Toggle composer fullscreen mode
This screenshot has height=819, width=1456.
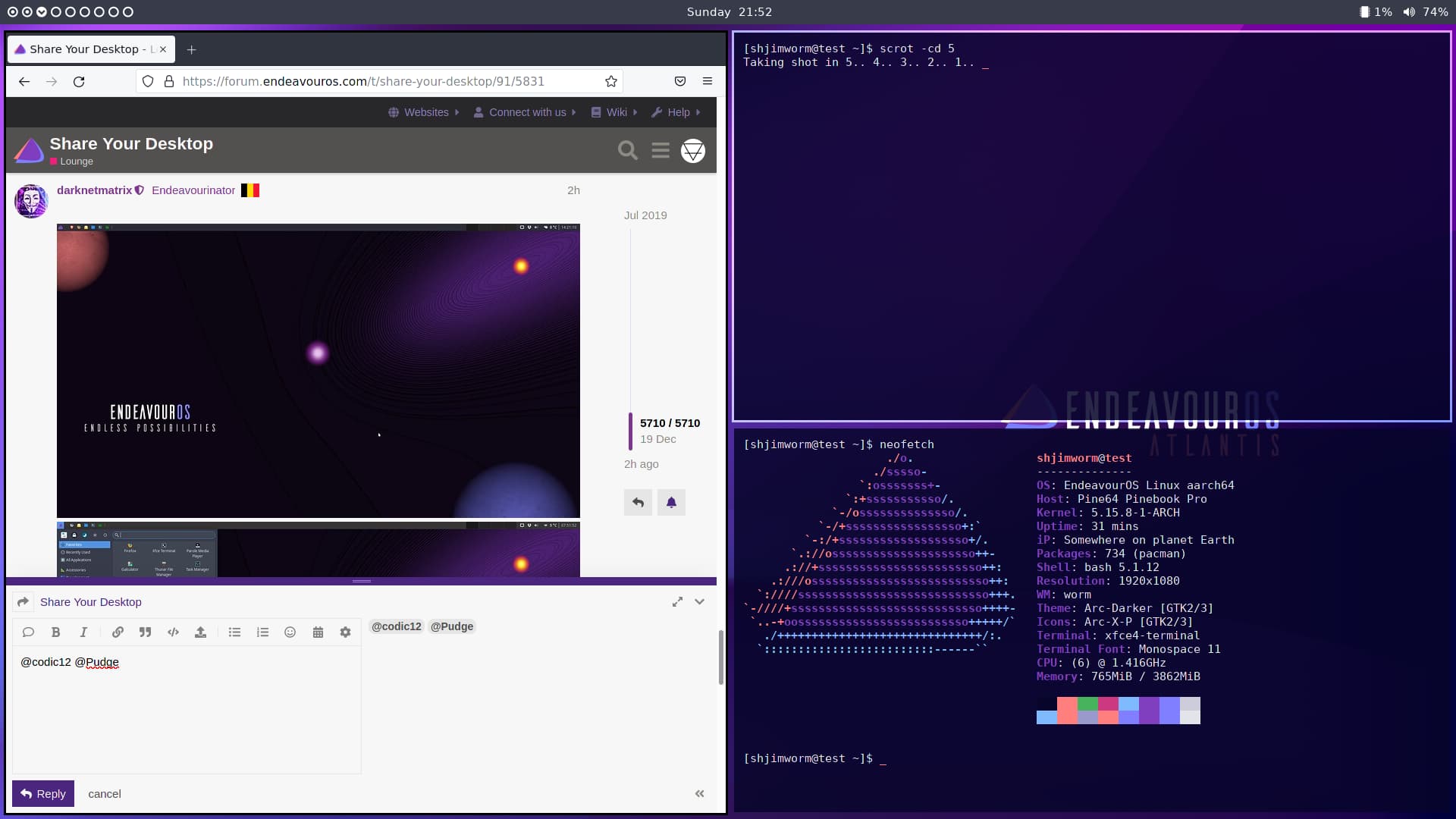tap(677, 601)
